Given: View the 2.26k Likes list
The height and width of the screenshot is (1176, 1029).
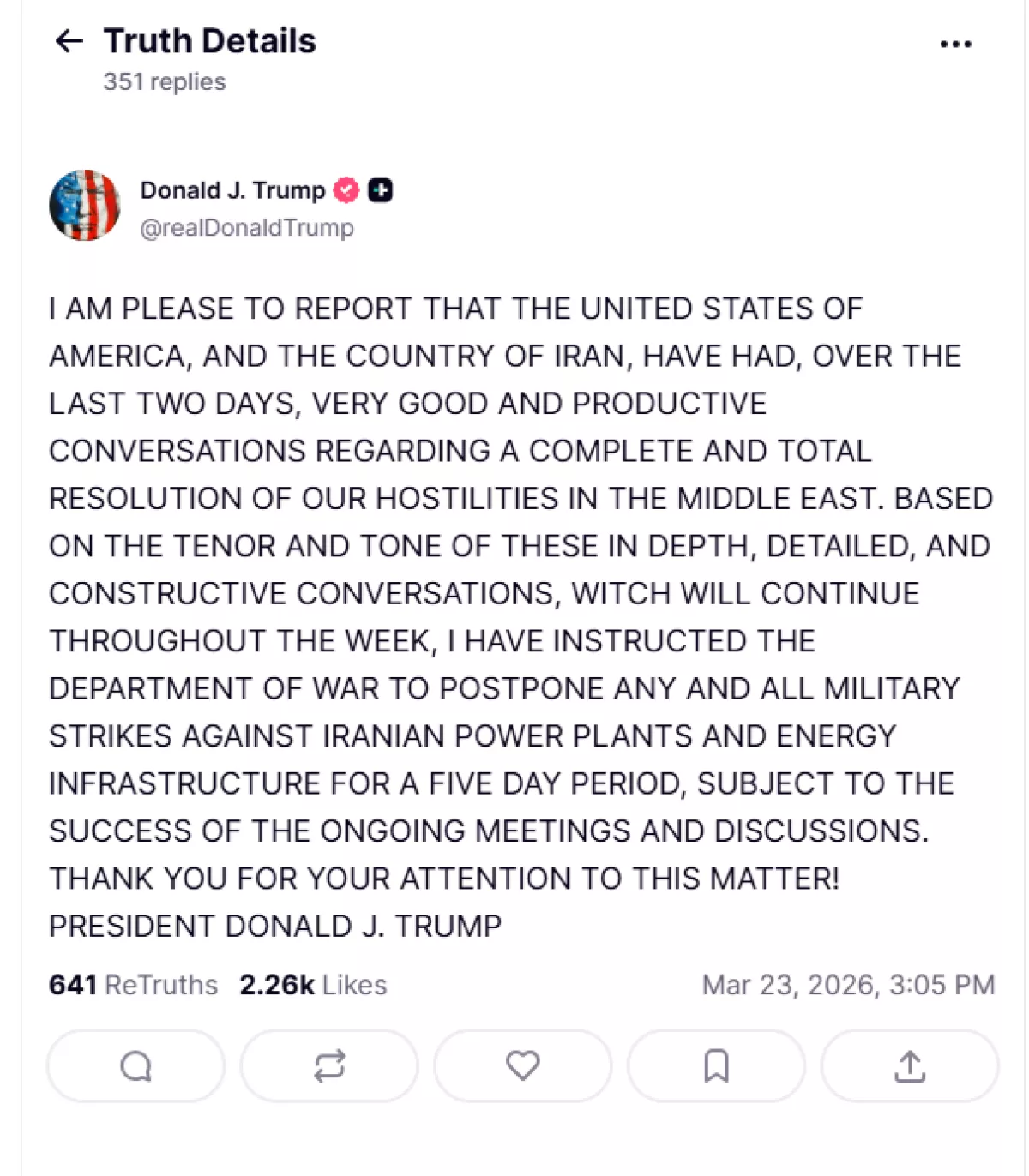Looking at the screenshot, I should (x=313, y=985).
